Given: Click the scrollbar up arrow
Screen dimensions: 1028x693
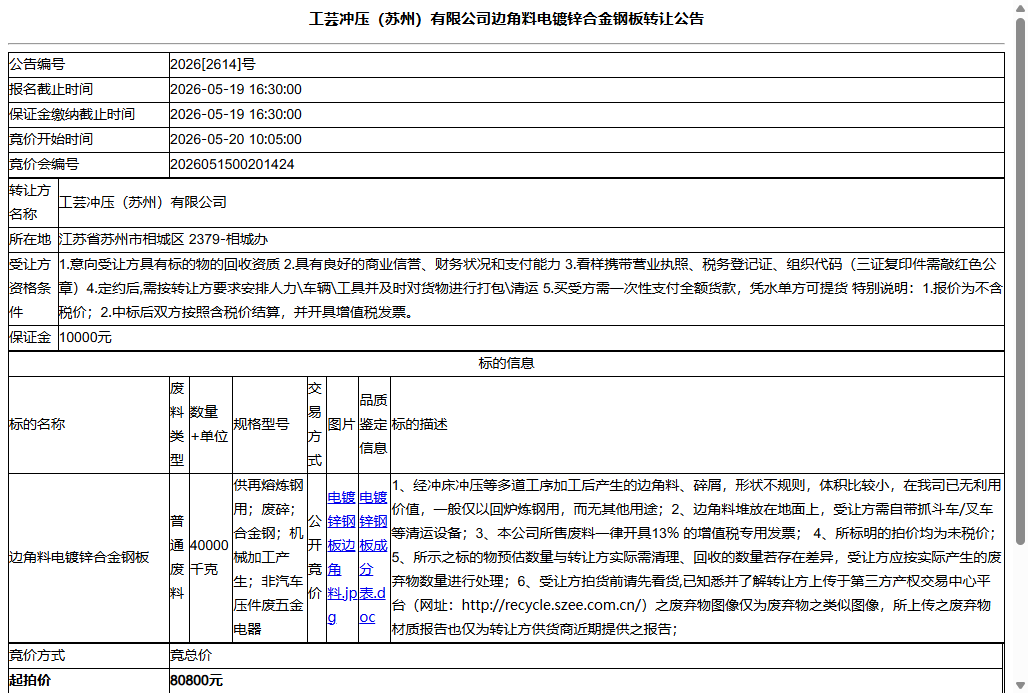Looking at the screenshot, I should (x=1020, y=7).
